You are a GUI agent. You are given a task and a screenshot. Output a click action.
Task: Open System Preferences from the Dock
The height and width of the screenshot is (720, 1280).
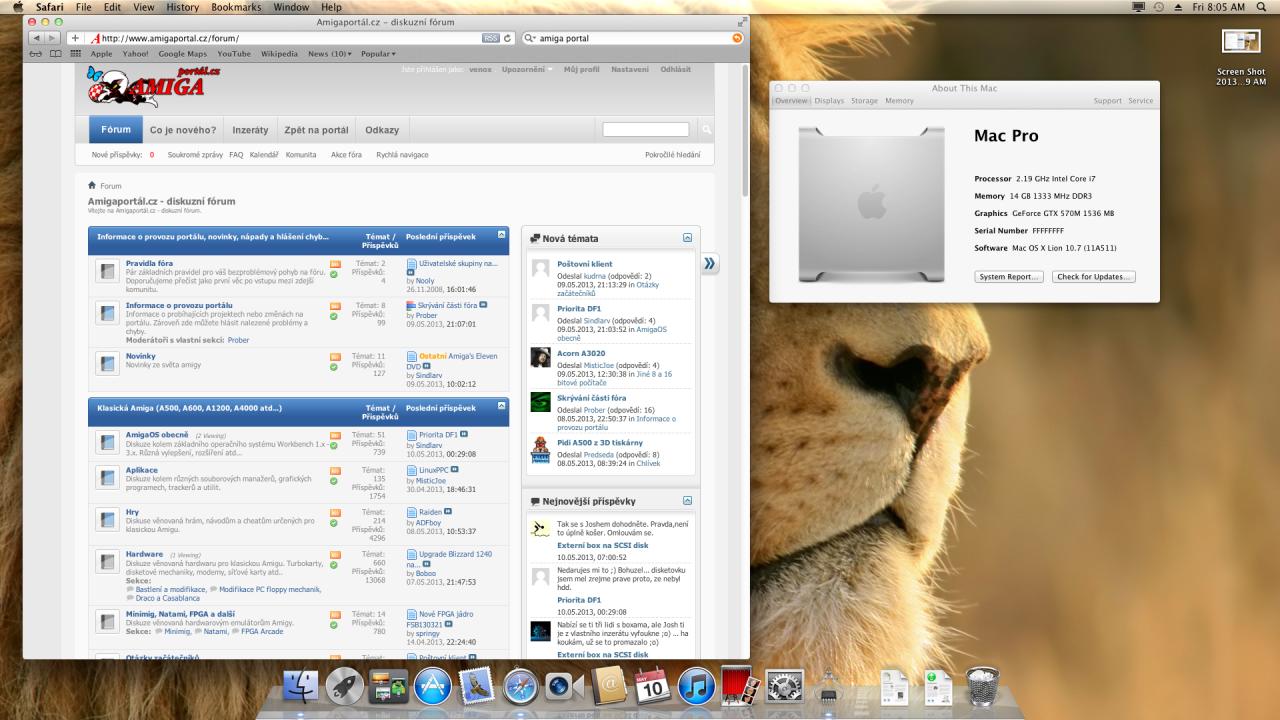pos(784,687)
